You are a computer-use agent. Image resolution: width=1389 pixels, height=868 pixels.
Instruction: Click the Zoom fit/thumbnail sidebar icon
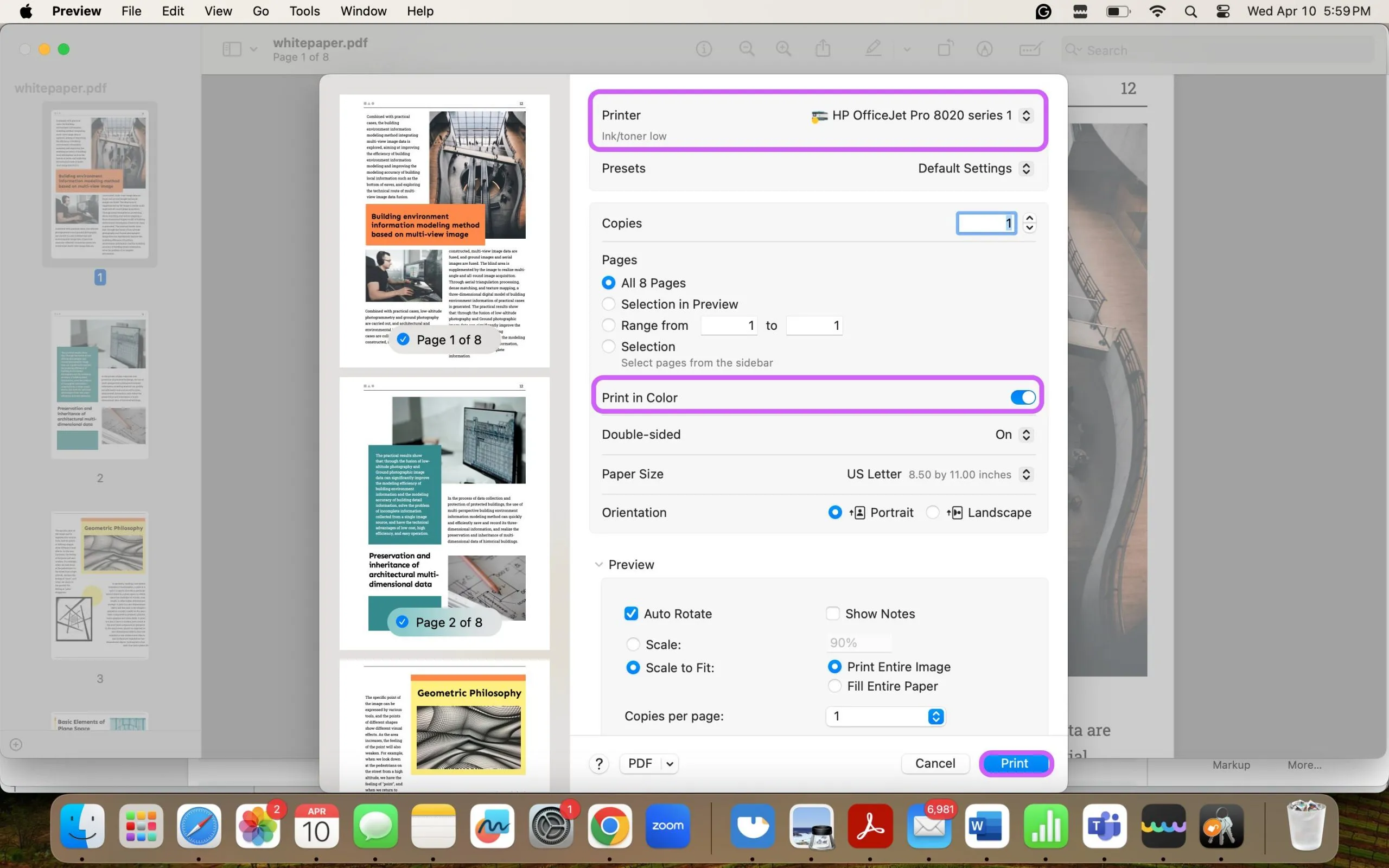[232, 49]
